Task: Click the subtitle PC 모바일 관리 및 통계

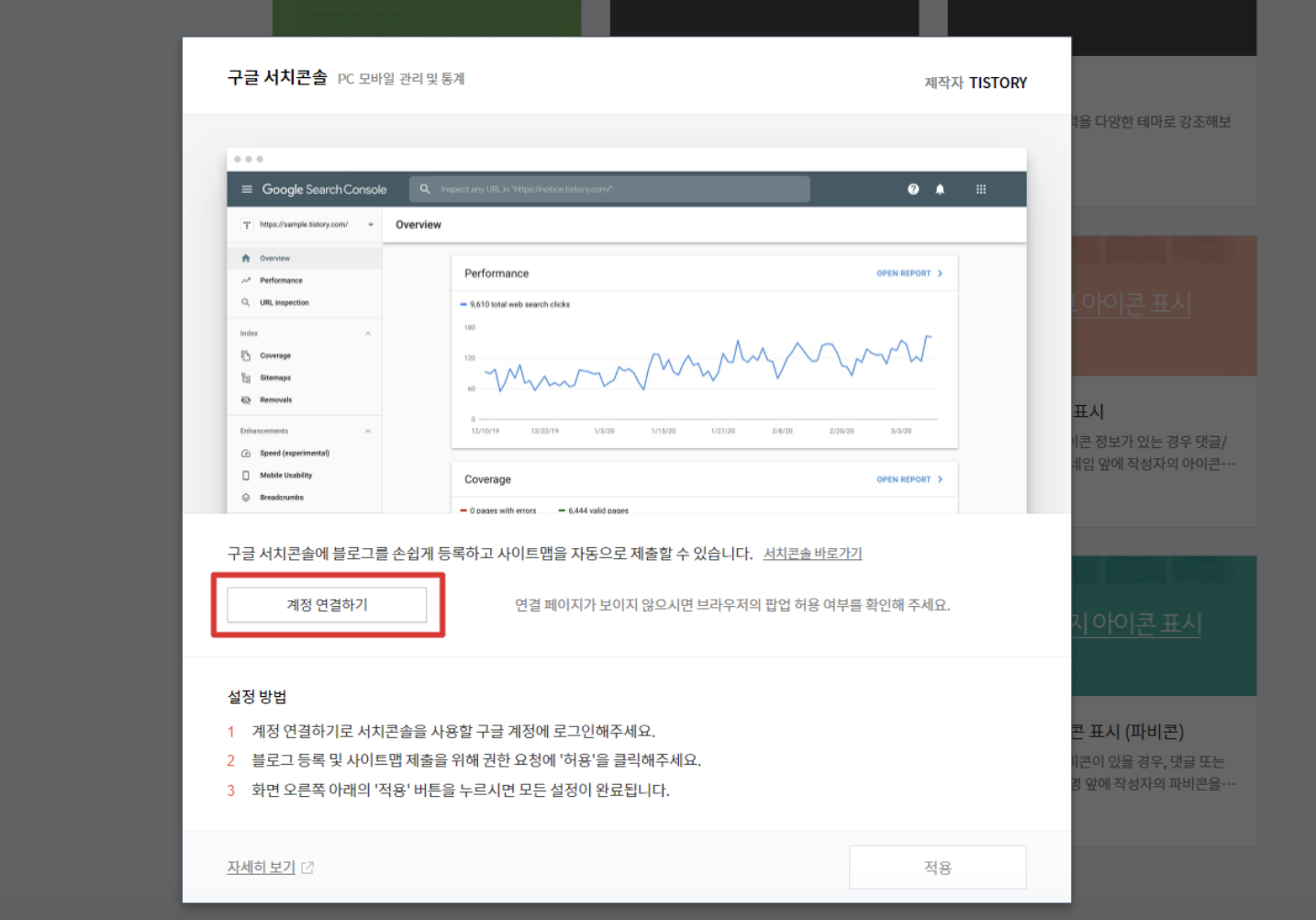Action: pyautogui.click(x=401, y=79)
